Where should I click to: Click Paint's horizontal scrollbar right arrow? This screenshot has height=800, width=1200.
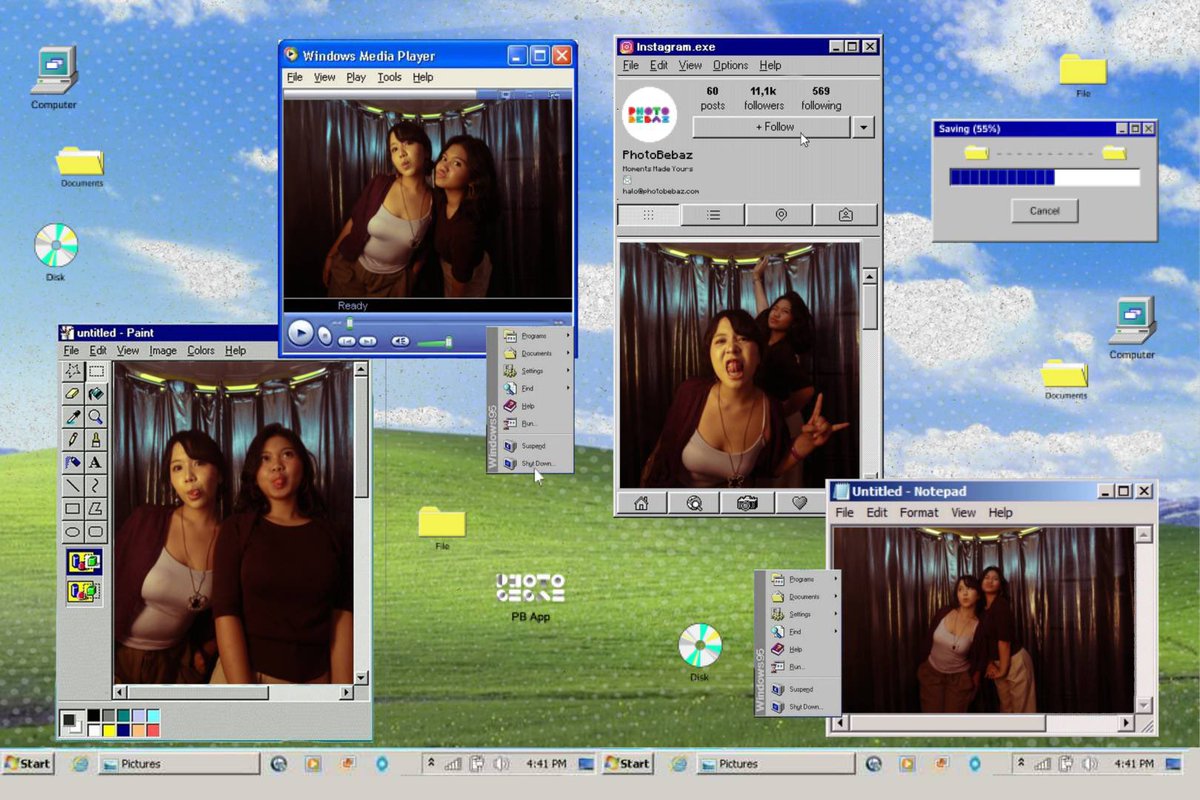(347, 693)
